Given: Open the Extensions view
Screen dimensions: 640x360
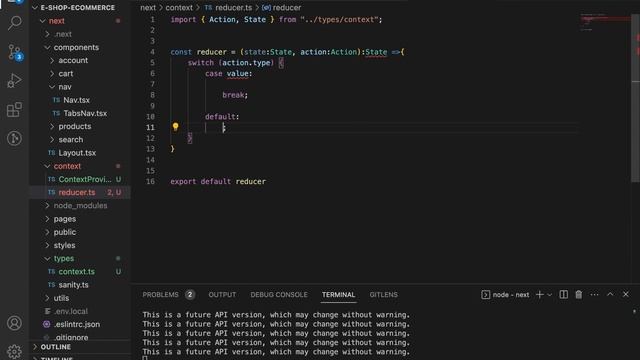Looking at the screenshot, I should click(x=15, y=109).
